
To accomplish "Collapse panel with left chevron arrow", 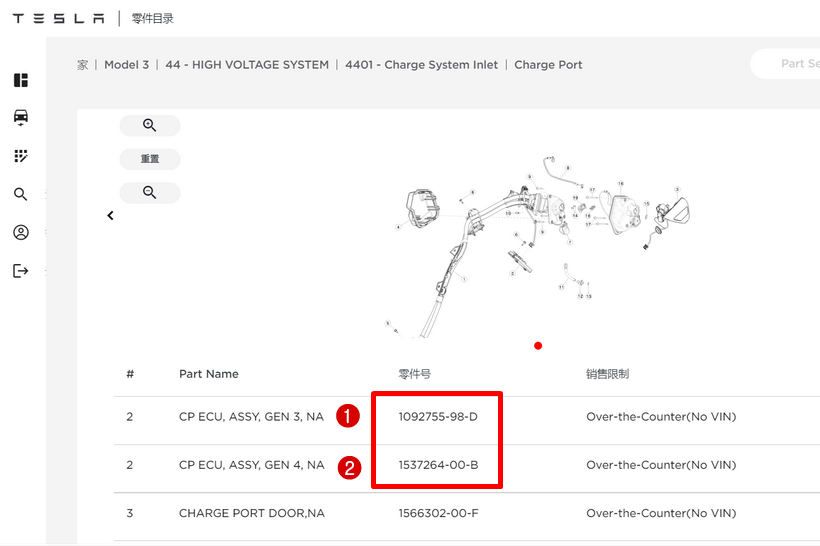I will click(x=110, y=215).
